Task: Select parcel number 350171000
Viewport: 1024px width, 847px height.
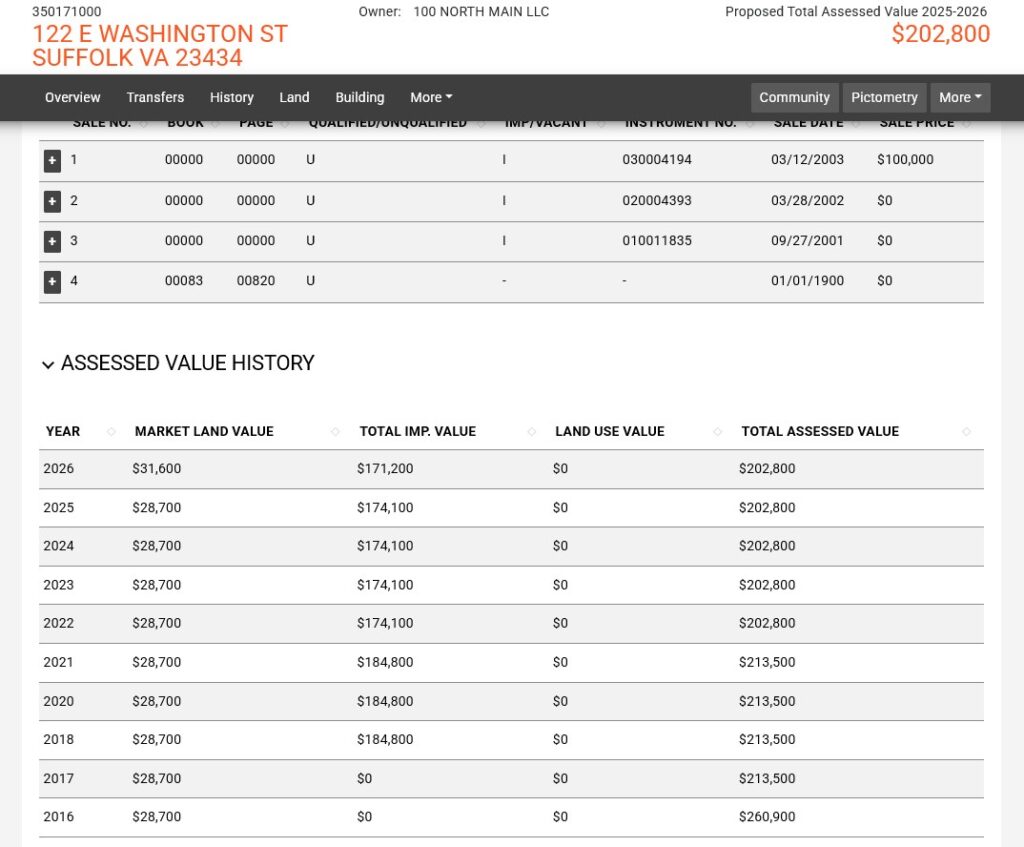Action: pos(67,12)
